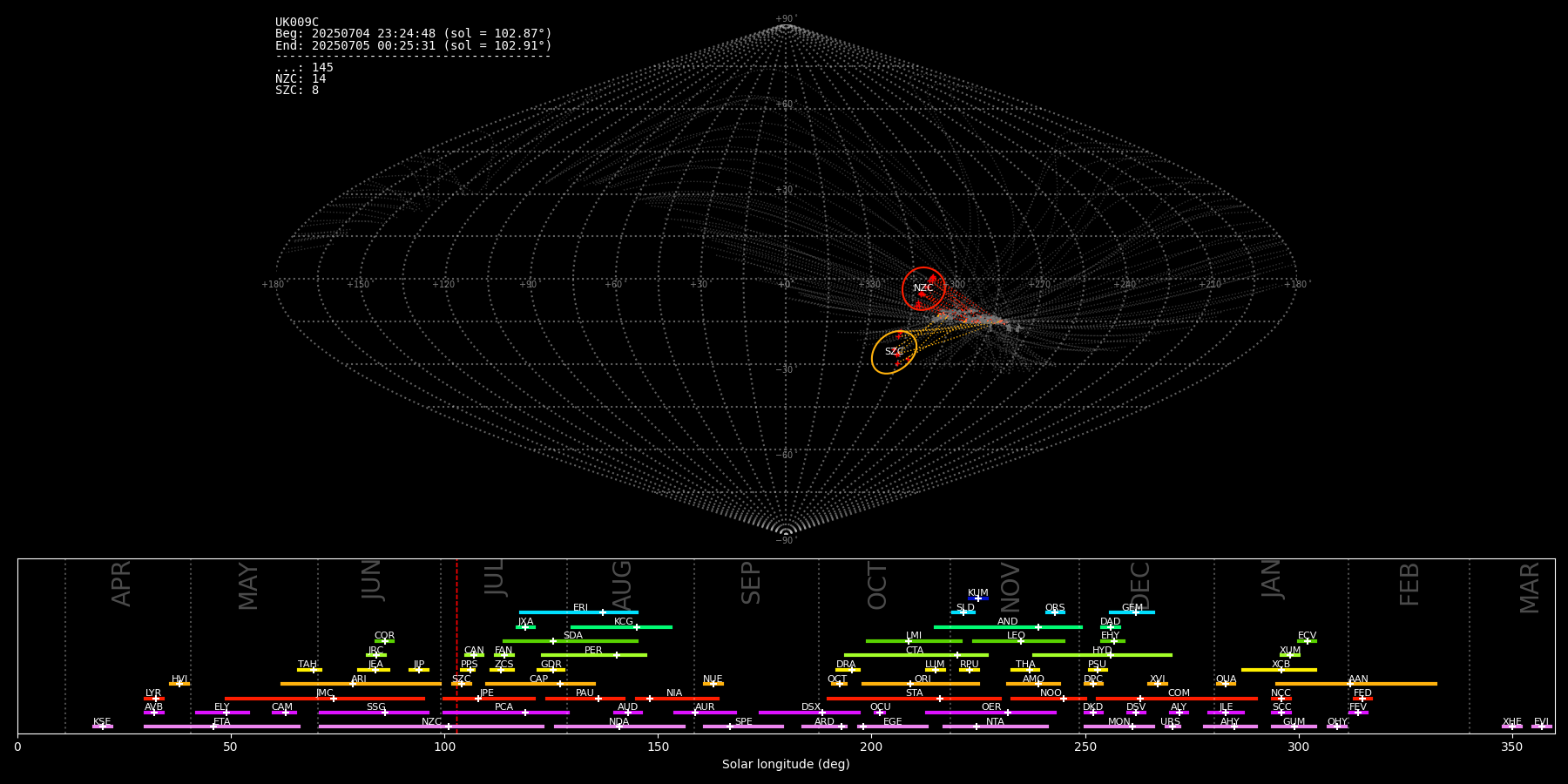Click the COM red shower bar
Viewport: 1568px width, 784px height.
(x=1177, y=699)
